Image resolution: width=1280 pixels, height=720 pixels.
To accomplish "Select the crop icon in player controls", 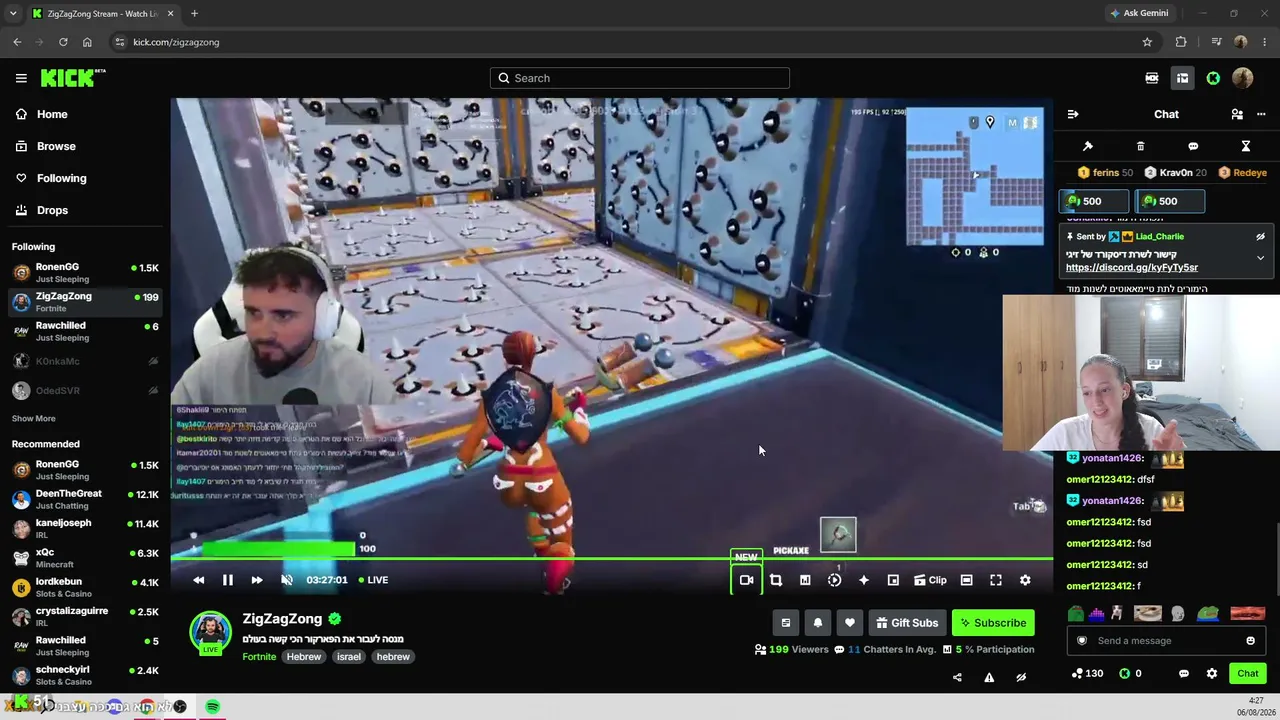I will pos(775,580).
